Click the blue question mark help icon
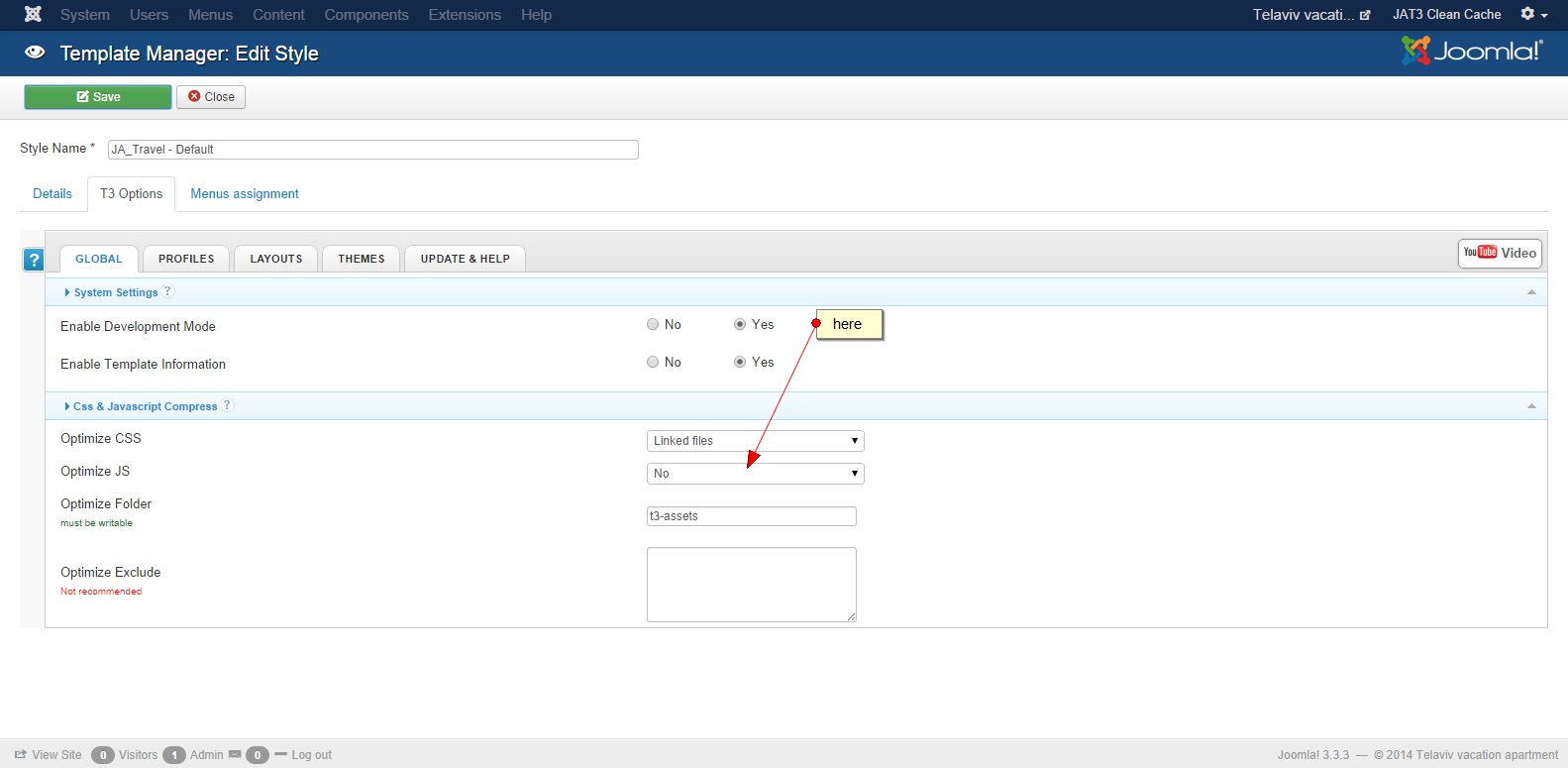 coord(34,260)
